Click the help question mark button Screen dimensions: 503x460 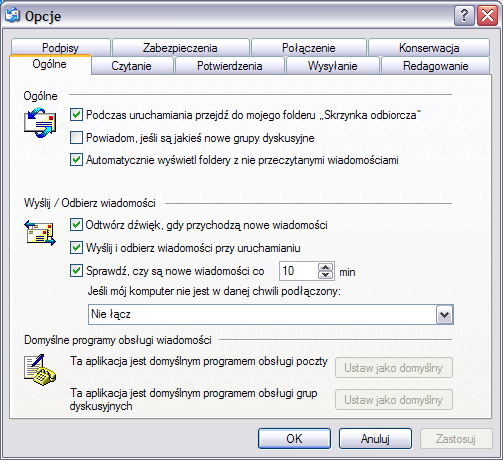(x=464, y=15)
